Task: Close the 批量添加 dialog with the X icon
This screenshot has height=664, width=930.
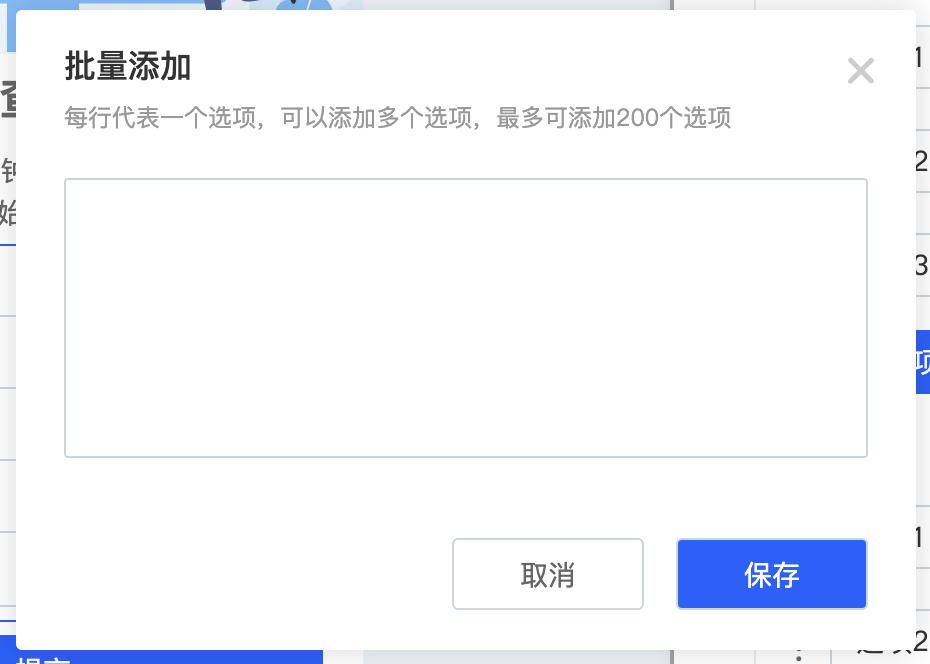Action: [861, 71]
